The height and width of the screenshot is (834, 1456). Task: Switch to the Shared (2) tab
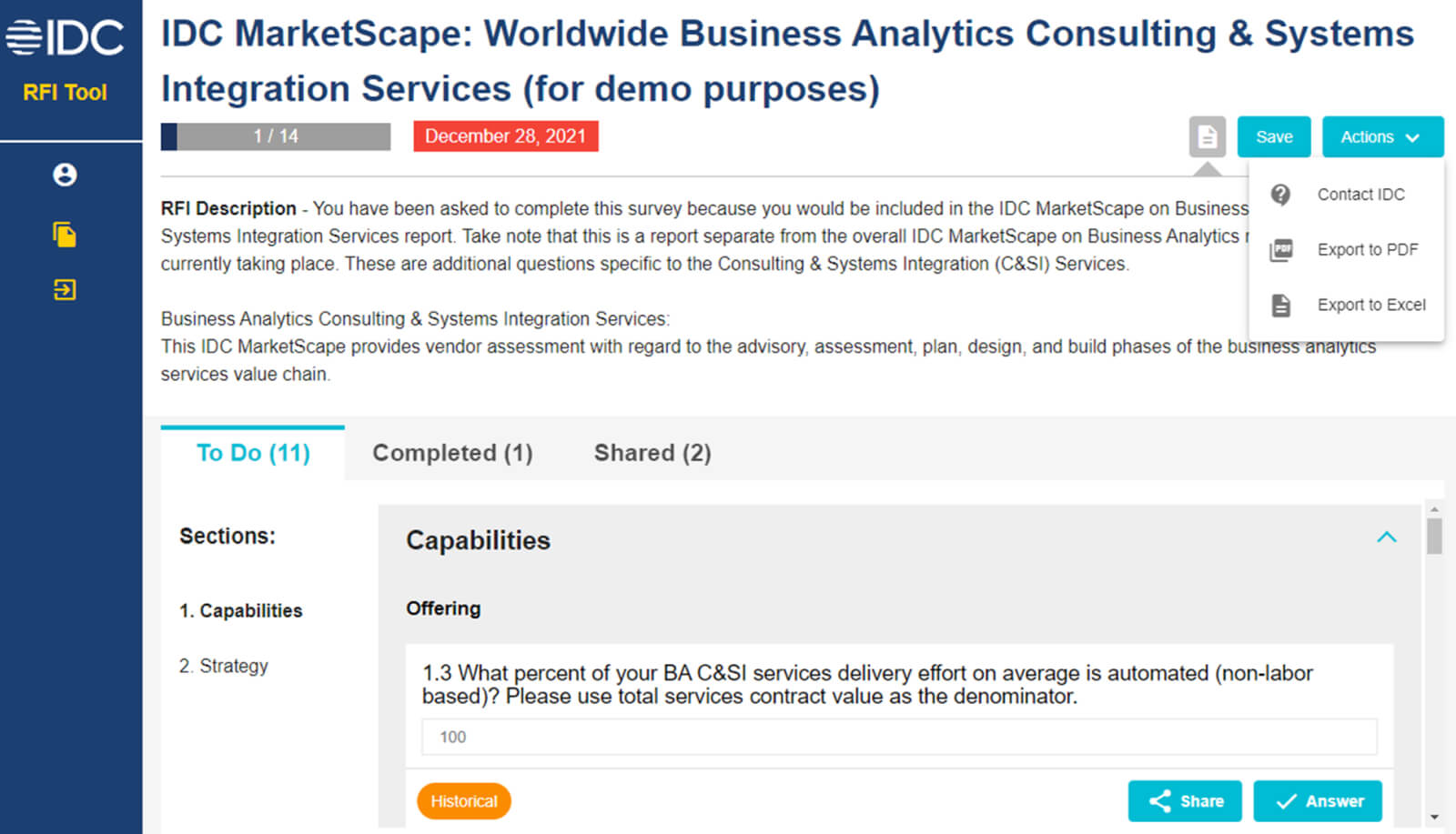[x=652, y=453]
